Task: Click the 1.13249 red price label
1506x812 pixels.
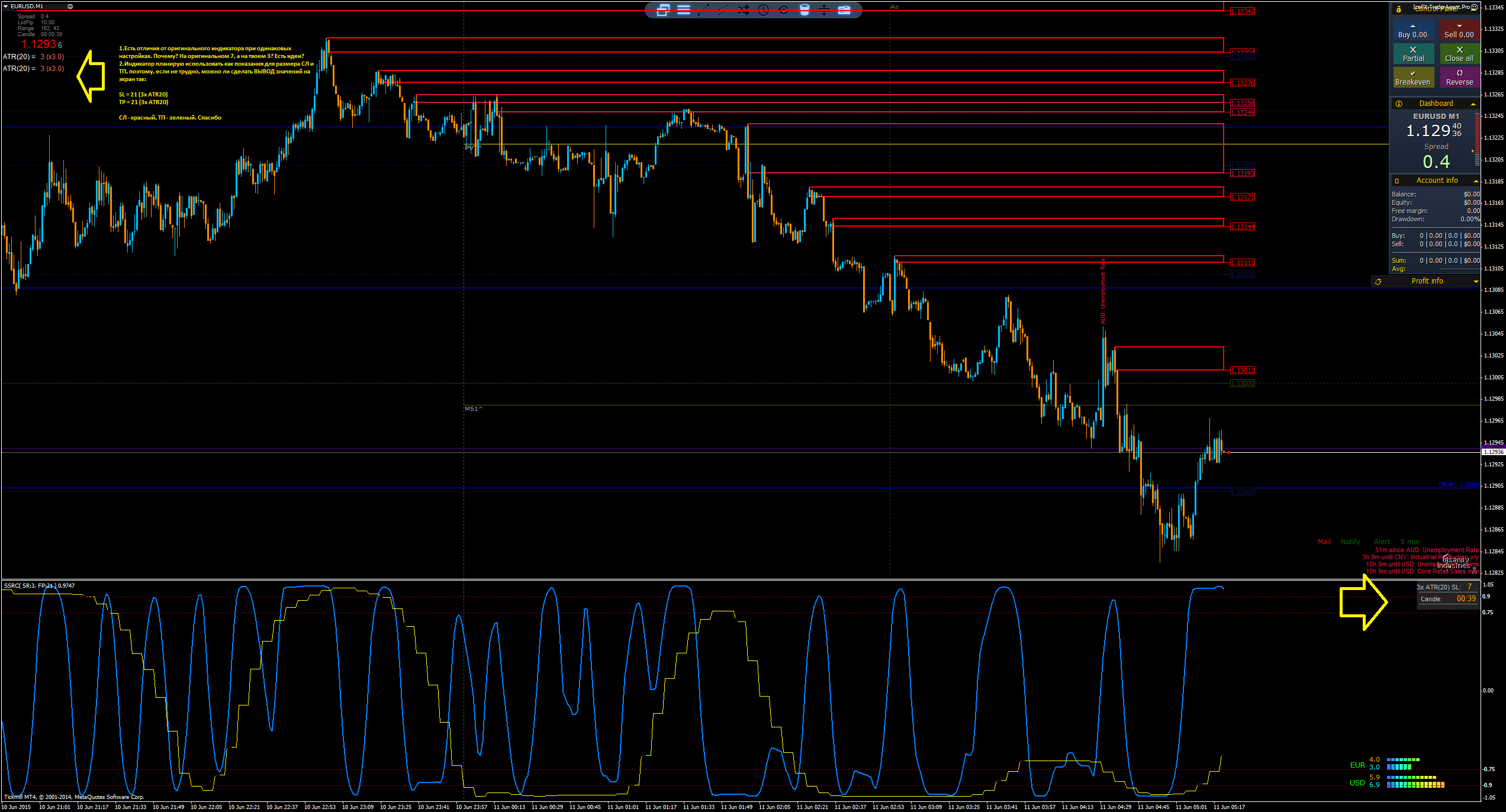Action: pos(1242,112)
